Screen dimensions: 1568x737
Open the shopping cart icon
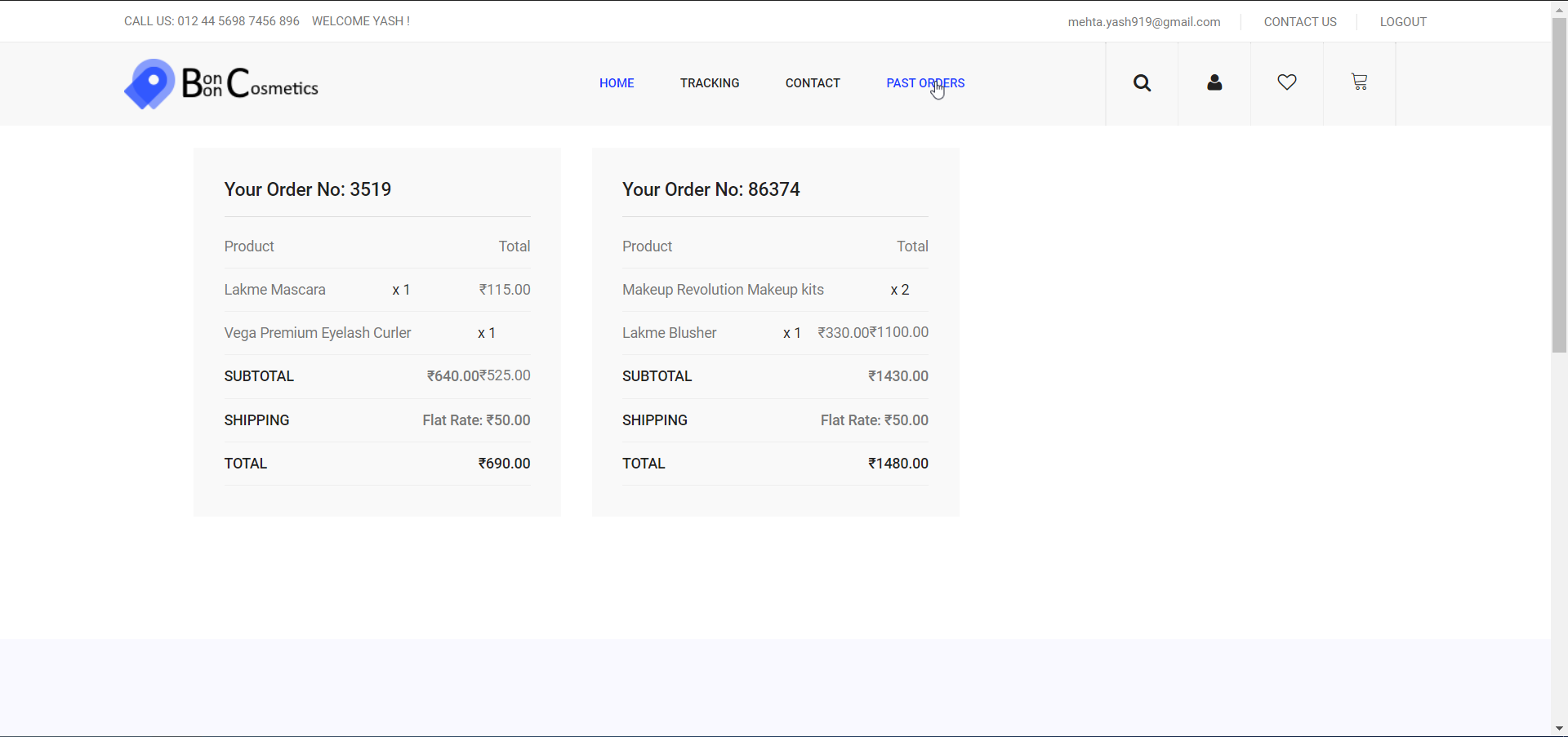(1359, 82)
